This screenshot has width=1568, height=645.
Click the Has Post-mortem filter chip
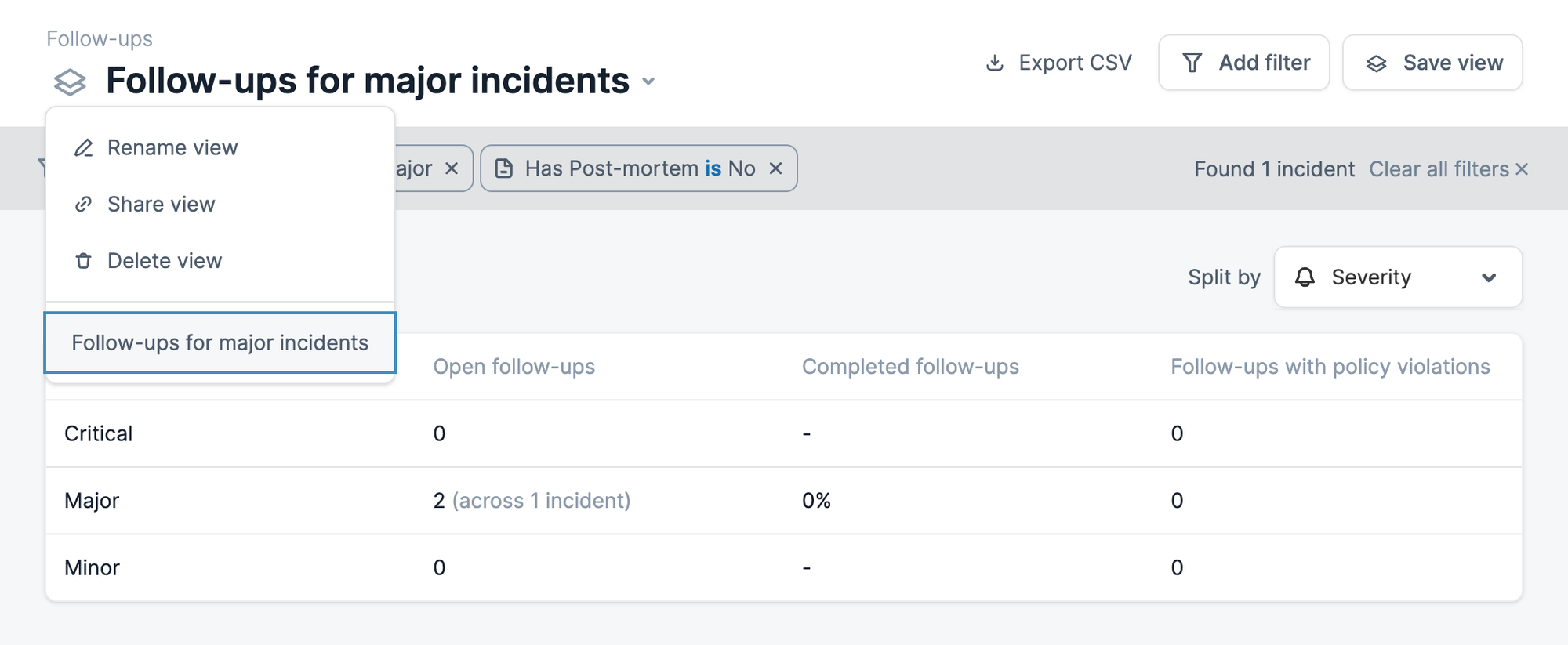tap(627, 168)
